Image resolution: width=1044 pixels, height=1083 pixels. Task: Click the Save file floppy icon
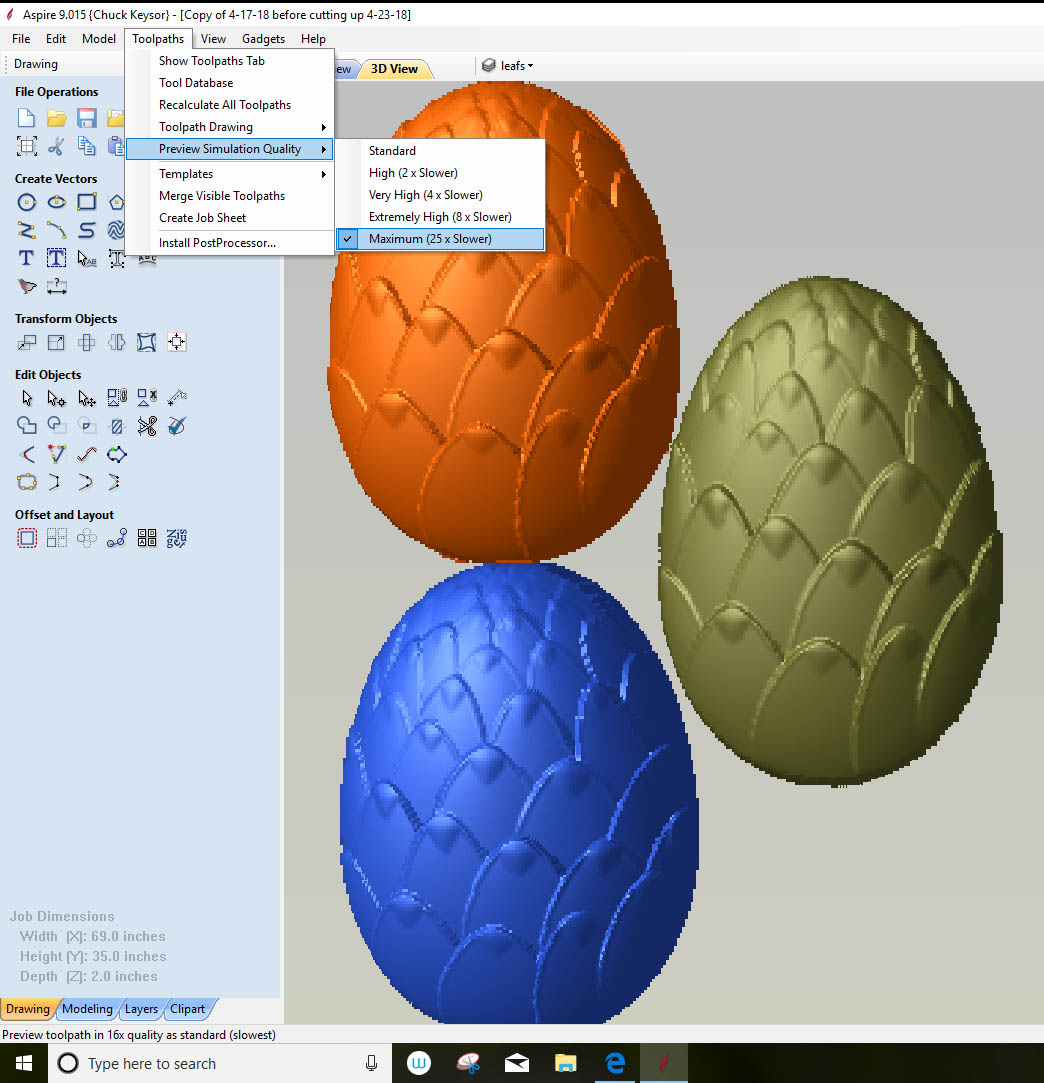(x=87, y=118)
